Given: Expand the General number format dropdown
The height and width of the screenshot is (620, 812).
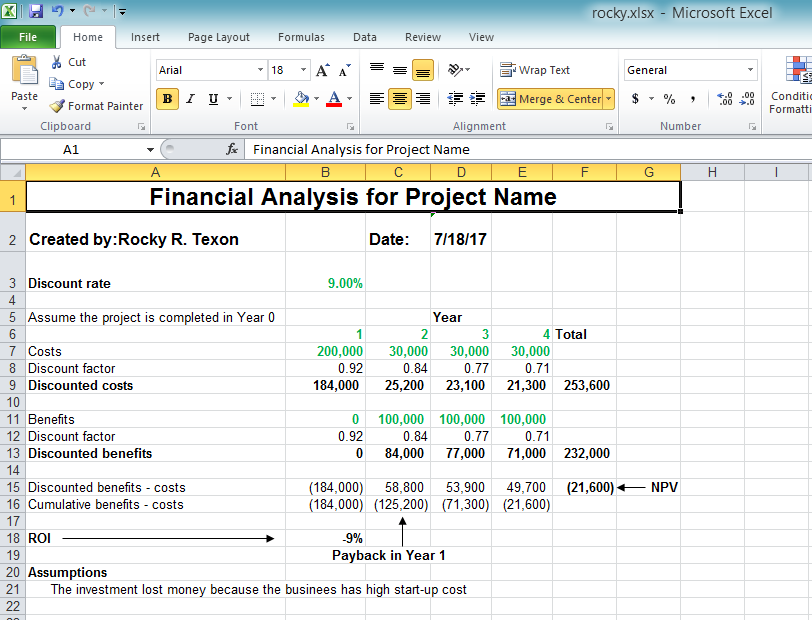Looking at the screenshot, I should pos(751,70).
